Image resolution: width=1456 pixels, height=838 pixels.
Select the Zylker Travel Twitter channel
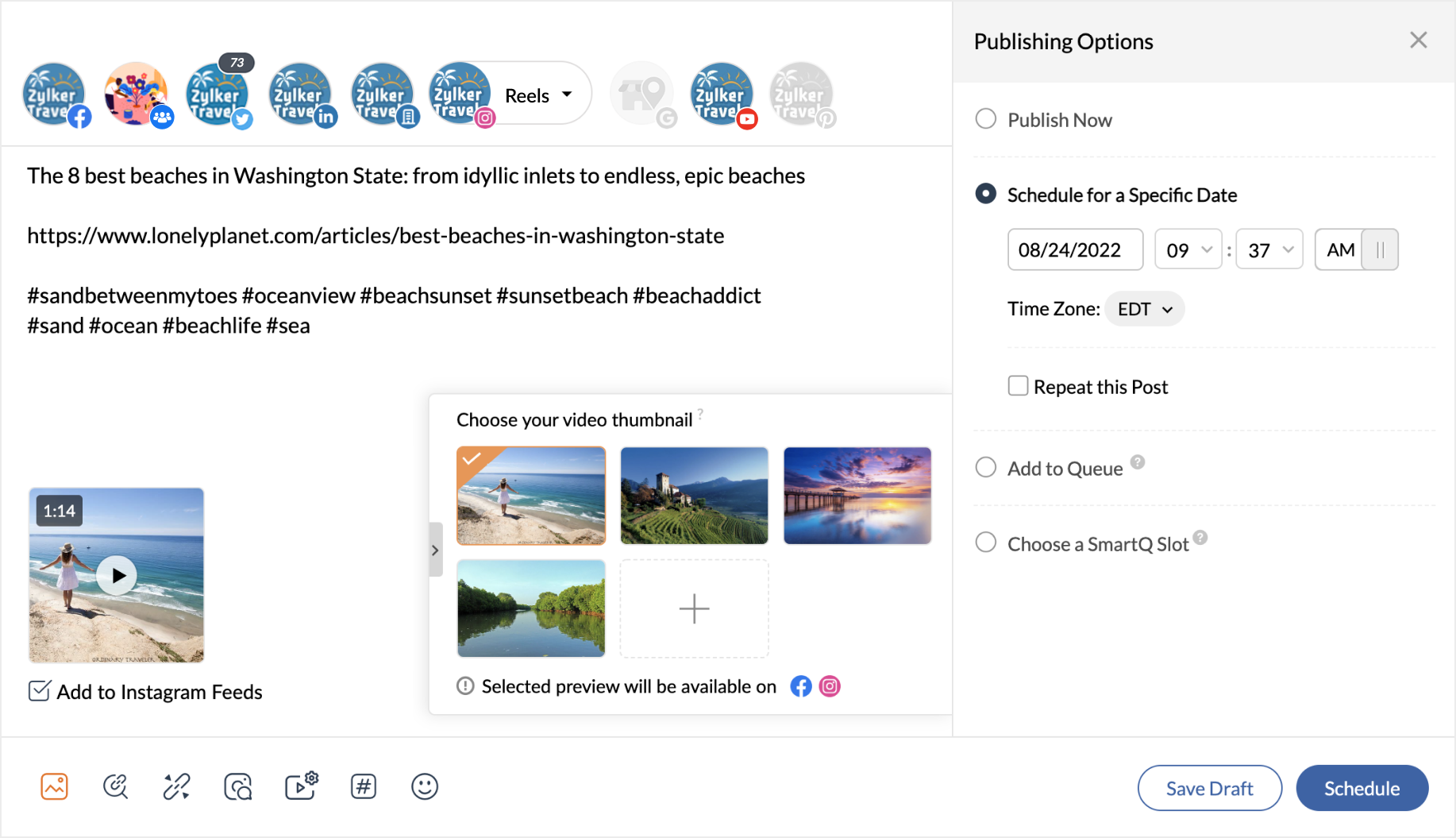point(218,95)
